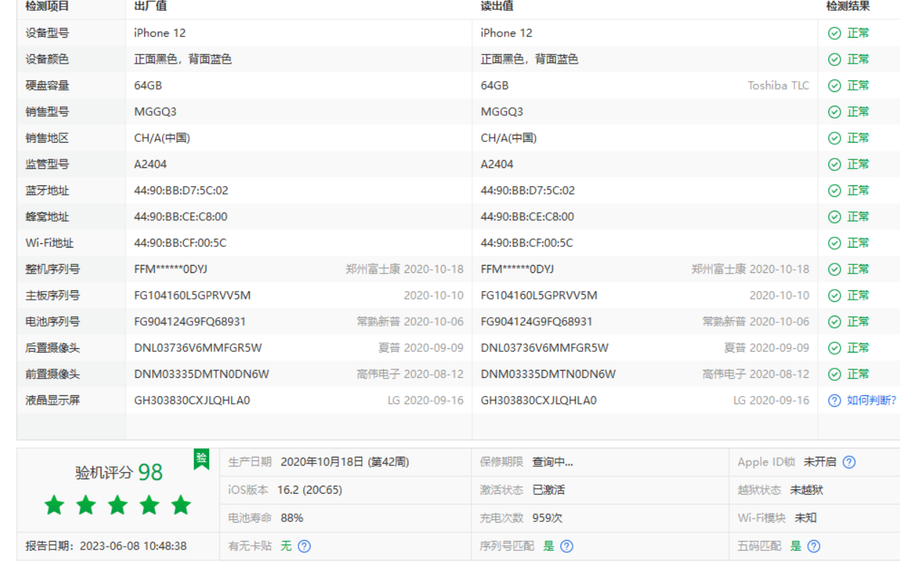Viewport: 900px width, 577px height.
Task: Click the 出厂值 column header
Action: pyautogui.click(x=150, y=6)
